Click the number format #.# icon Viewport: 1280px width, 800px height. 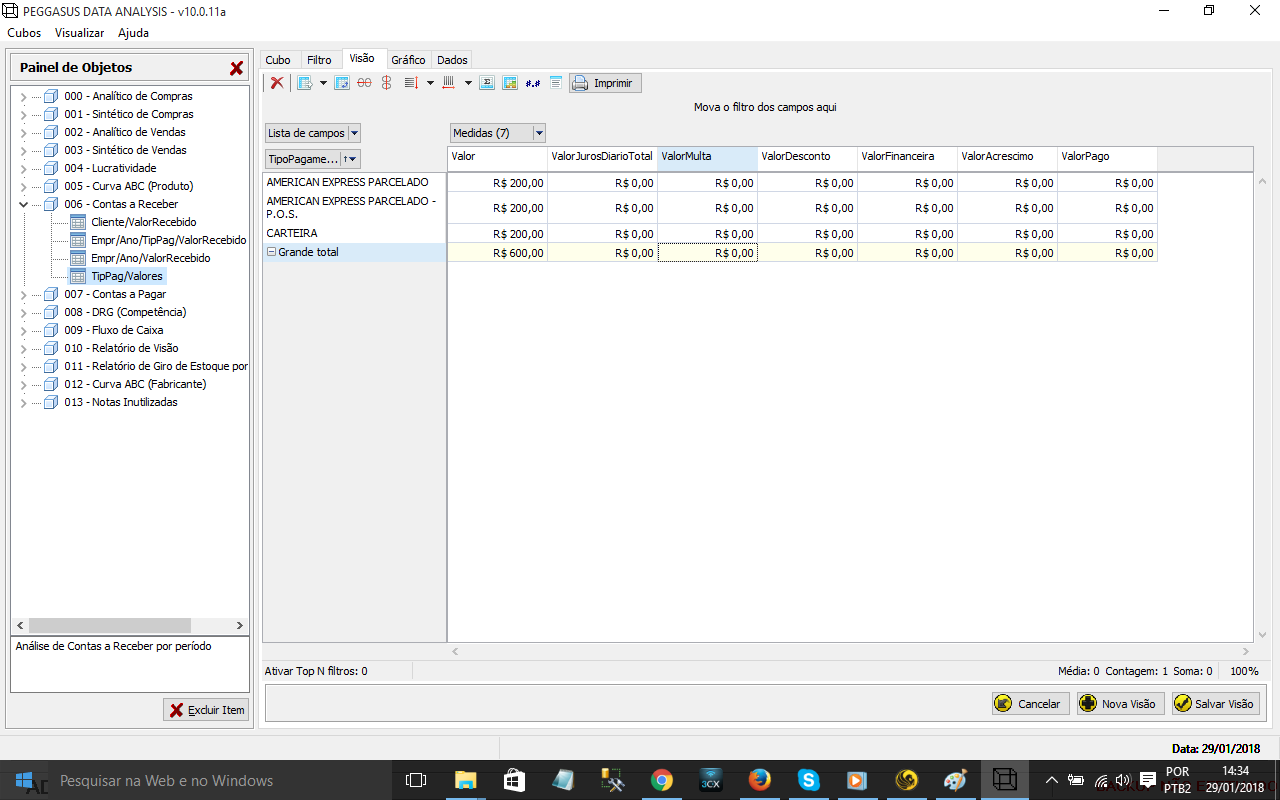[x=533, y=83]
